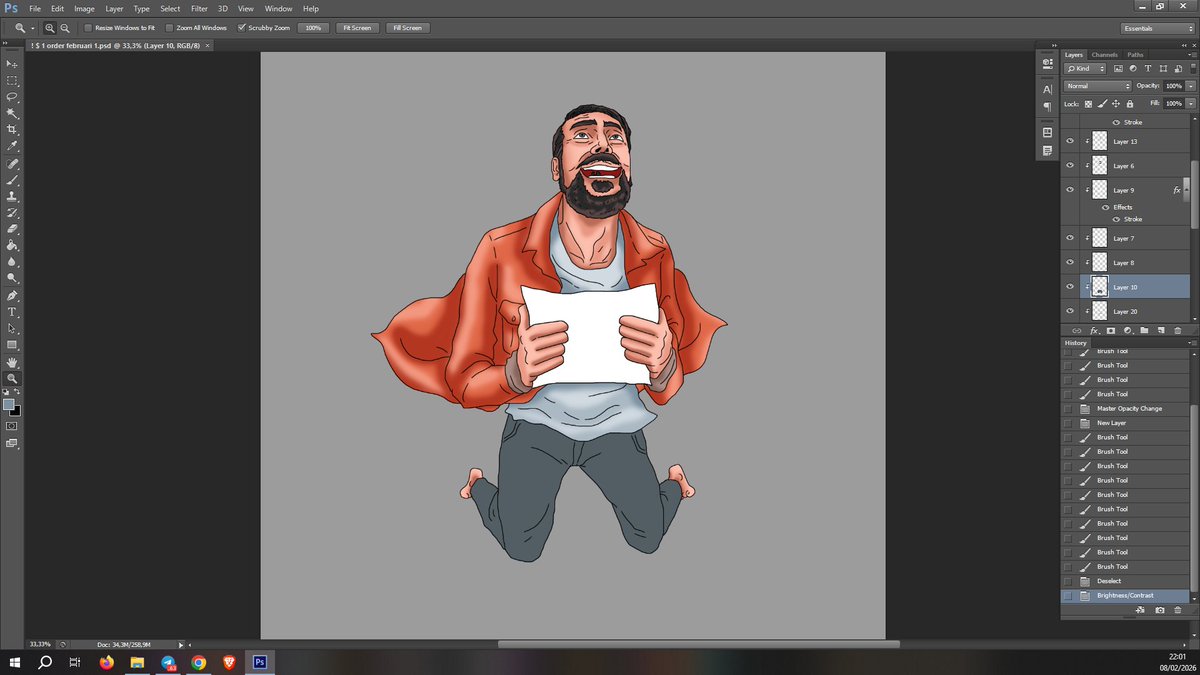1200x675 pixels.
Task: Click the Delete layer trash icon
Action: click(x=1177, y=330)
